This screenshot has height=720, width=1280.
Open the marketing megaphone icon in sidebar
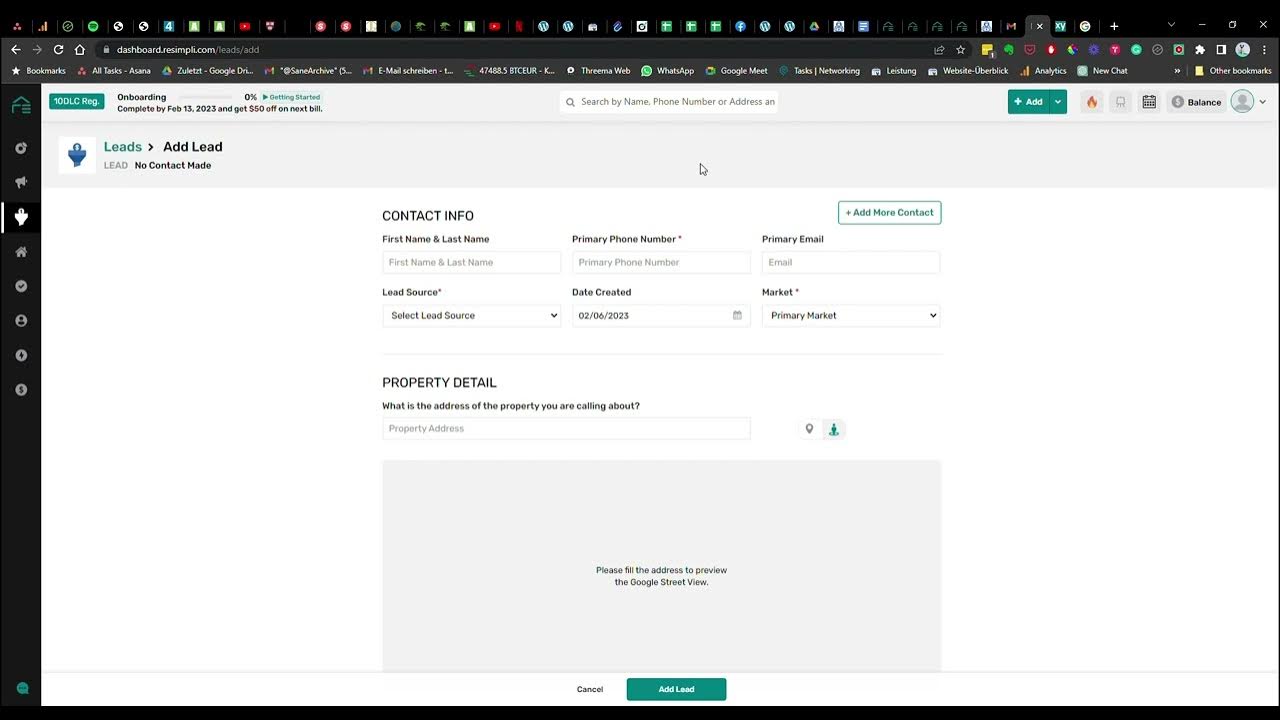pyautogui.click(x=21, y=182)
